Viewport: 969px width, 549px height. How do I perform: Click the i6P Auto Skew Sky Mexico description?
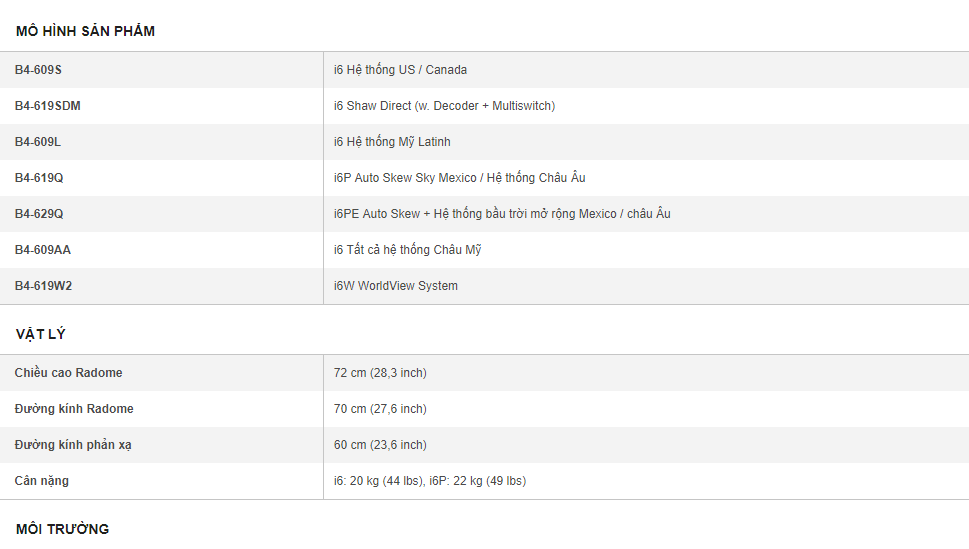pos(459,178)
